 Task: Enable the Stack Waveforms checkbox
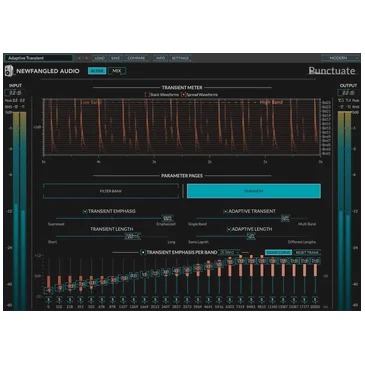146,95
